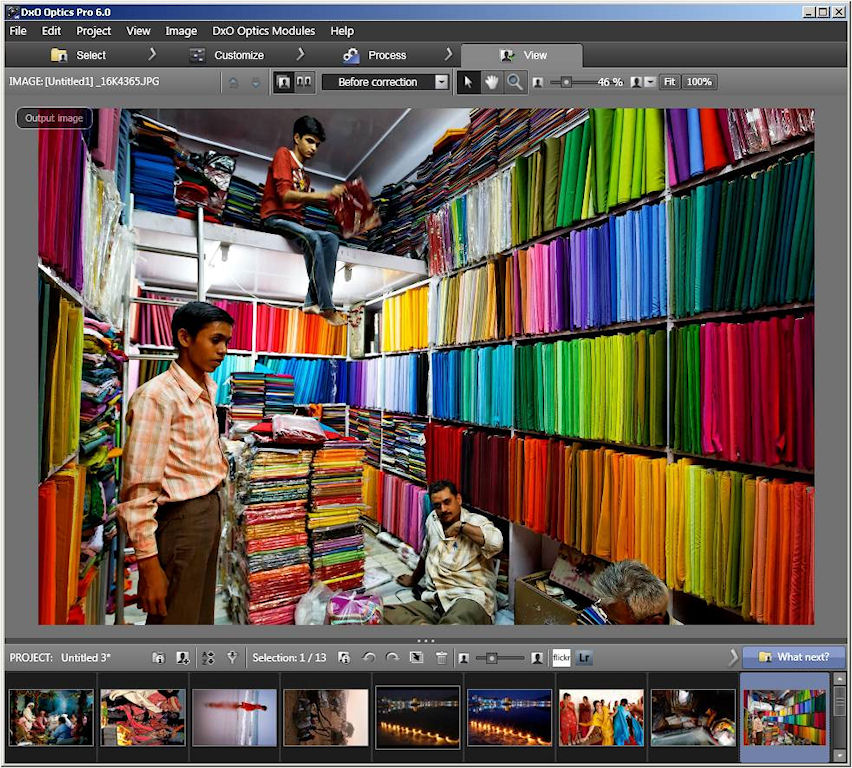Click the Lightroom Lr export icon
The image size is (852, 768).
coord(584,657)
